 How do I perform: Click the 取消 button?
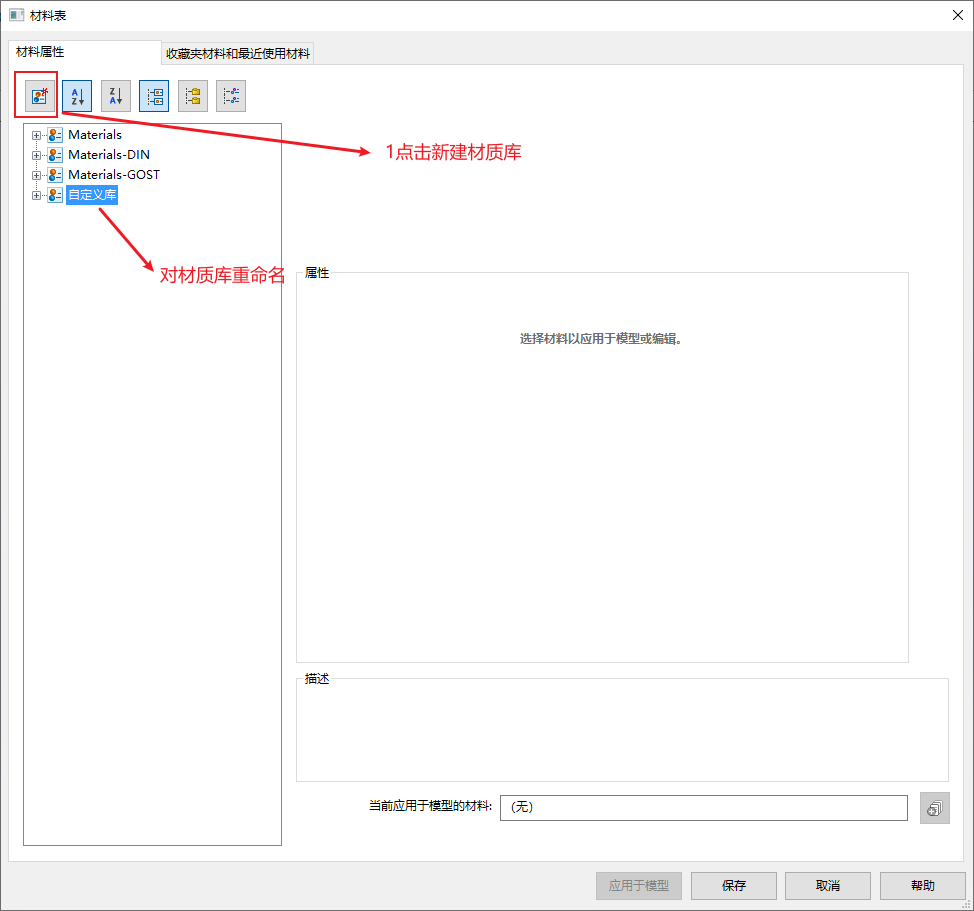pos(827,886)
